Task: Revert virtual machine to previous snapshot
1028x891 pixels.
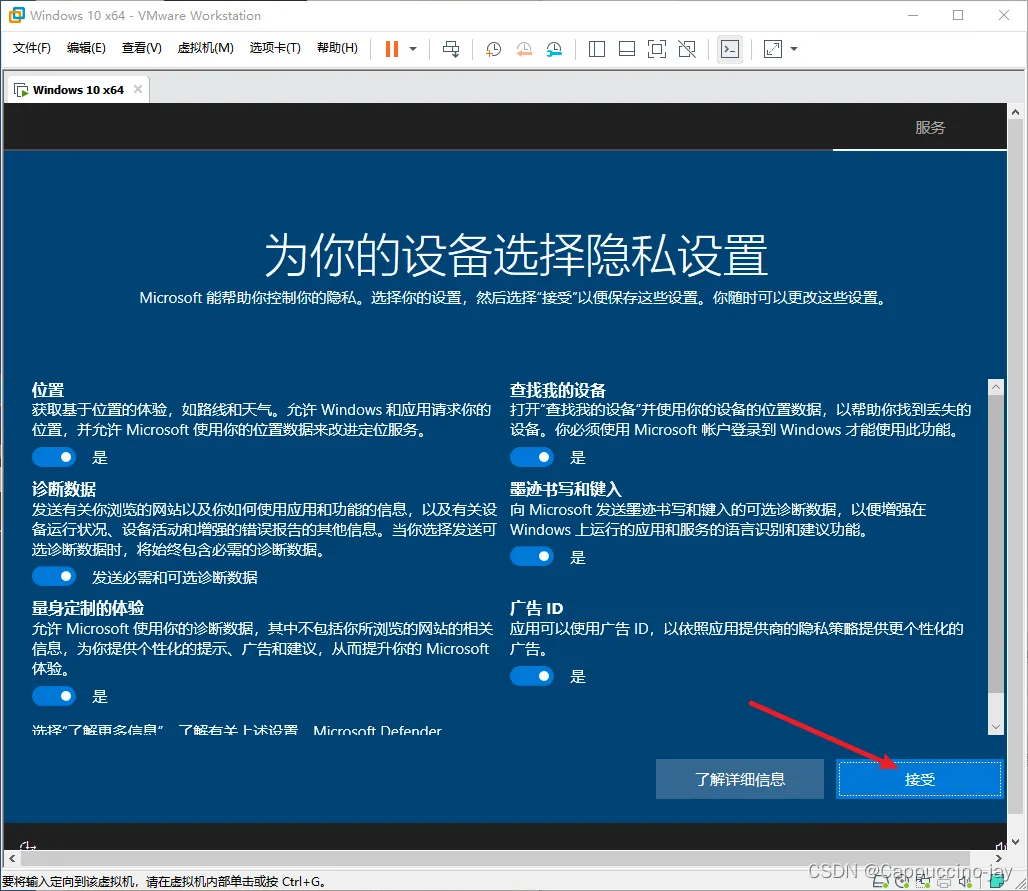Action: pos(524,49)
